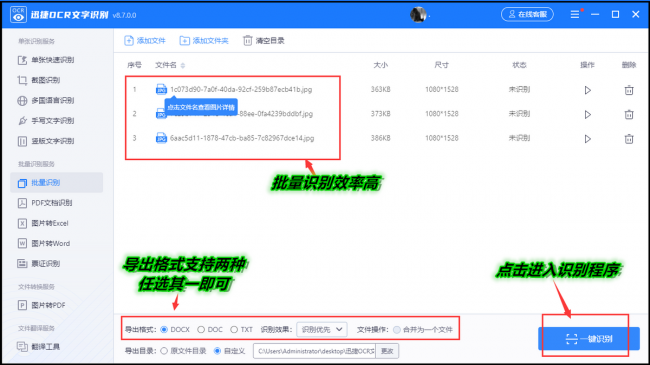The image size is (650, 365).
Task: Click 状态 column header
Action: click(519, 65)
